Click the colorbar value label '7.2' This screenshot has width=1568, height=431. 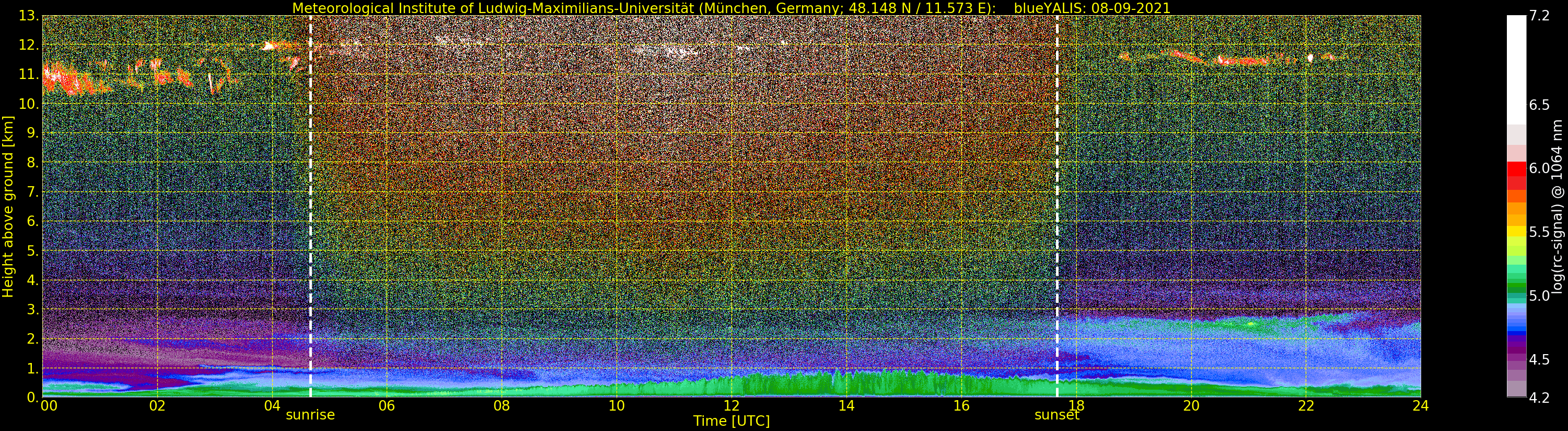[1539, 16]
